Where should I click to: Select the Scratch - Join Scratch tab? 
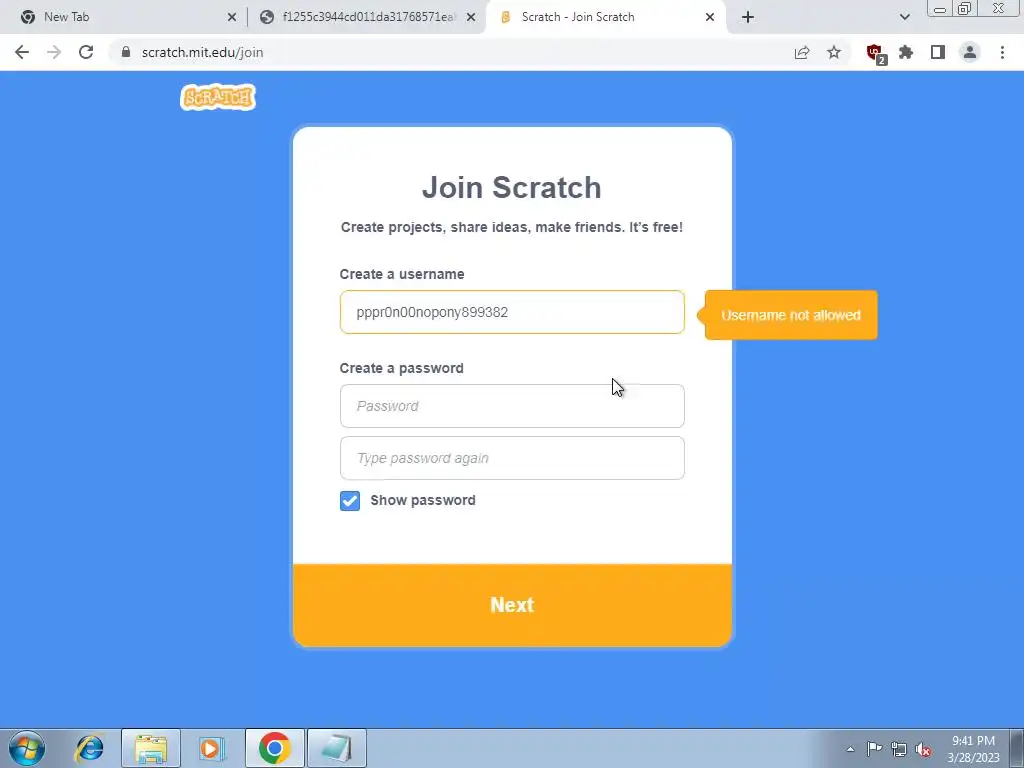click(x=604, y=17)
